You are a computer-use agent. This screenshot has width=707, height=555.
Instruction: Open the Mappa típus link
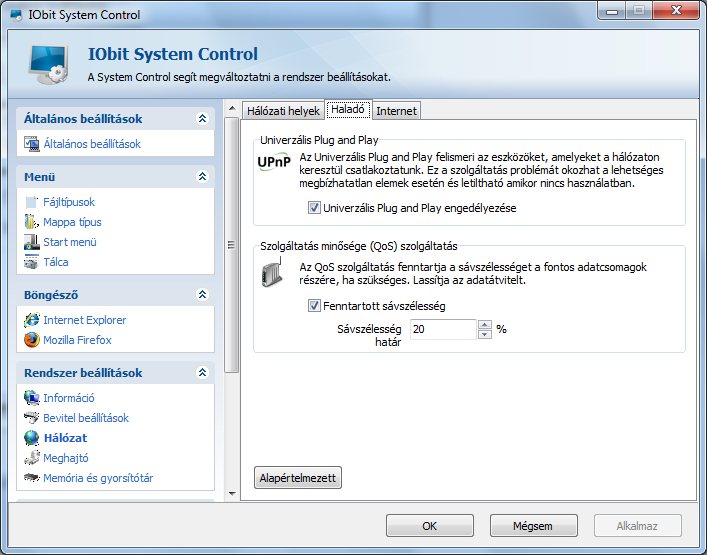click(72, 222)
